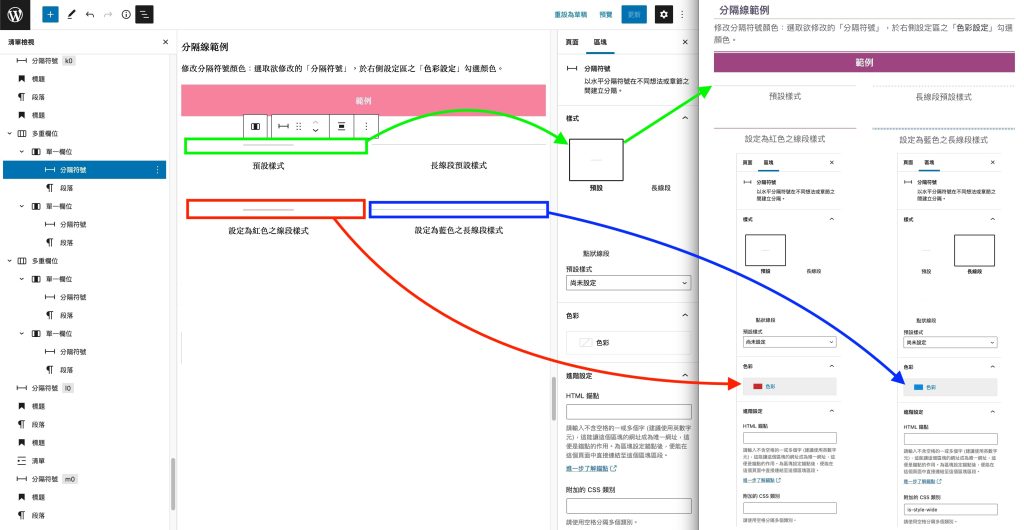
Task: Open options dots on highlighted 分隔符號 row
Action: 157,170
